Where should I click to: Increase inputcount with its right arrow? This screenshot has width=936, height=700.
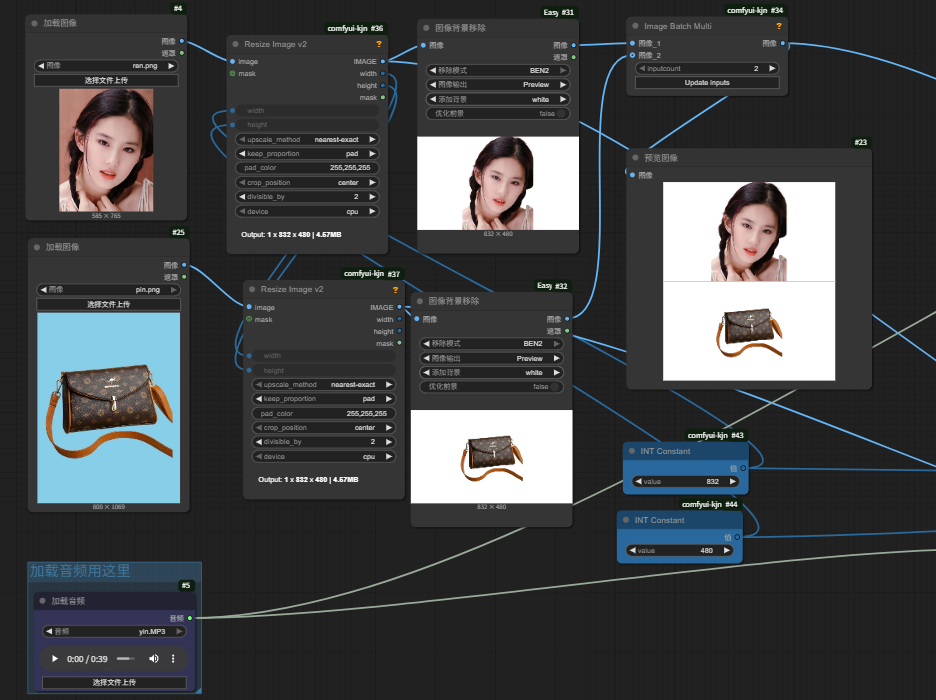click(771, 68)
